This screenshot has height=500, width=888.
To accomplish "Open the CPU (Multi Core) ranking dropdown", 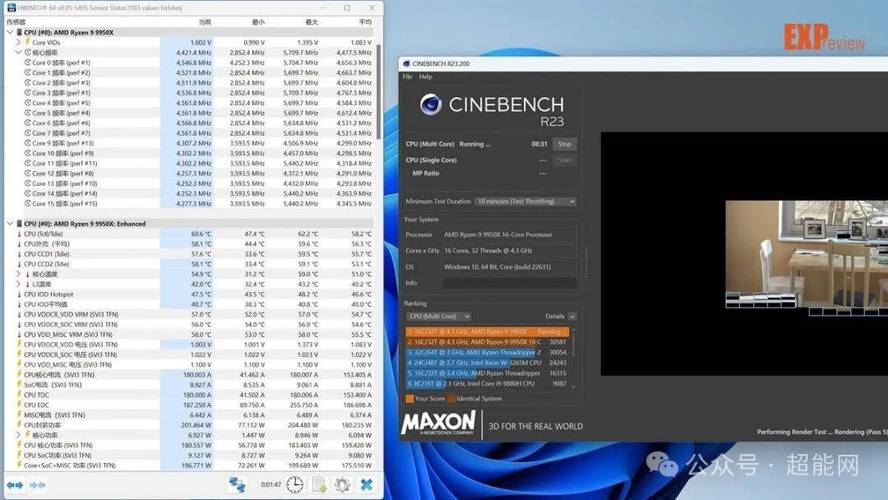I will (439, 317).
